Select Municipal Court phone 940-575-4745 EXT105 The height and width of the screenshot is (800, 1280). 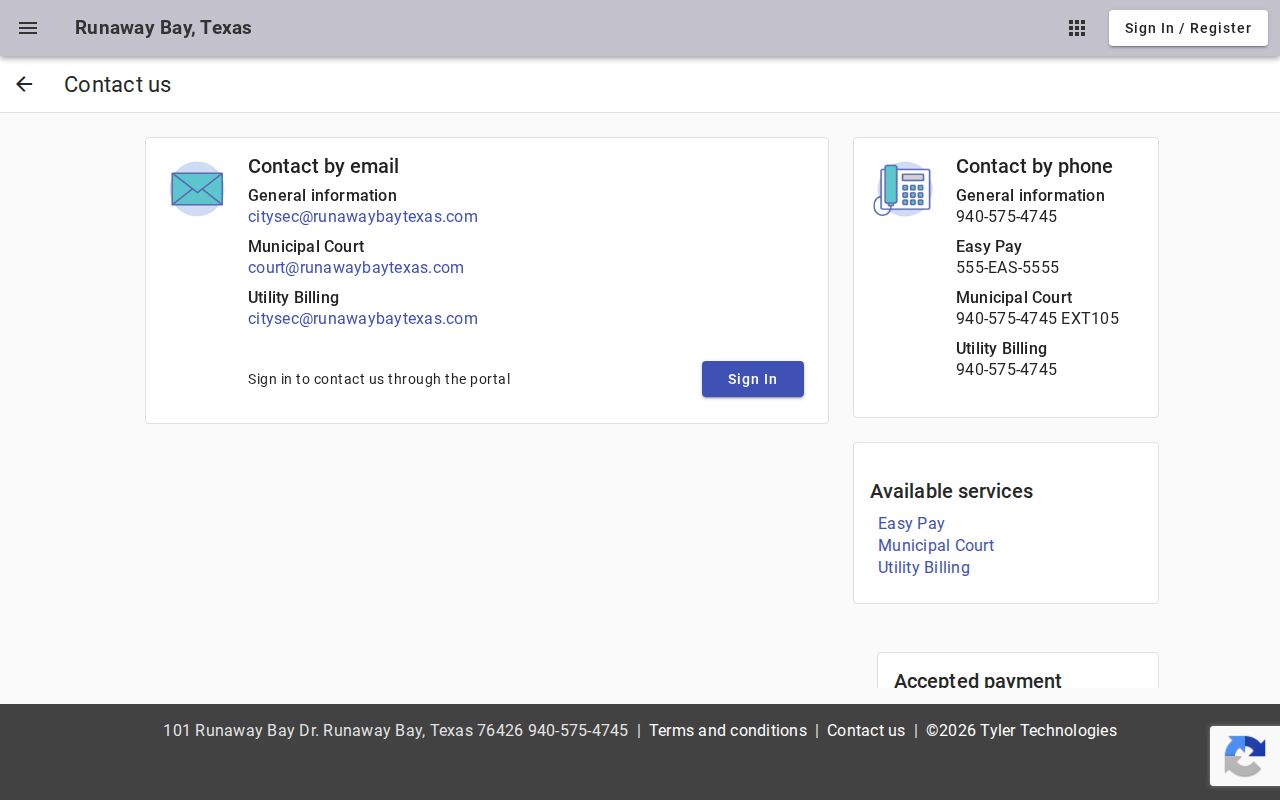(x=1037, y=319)
